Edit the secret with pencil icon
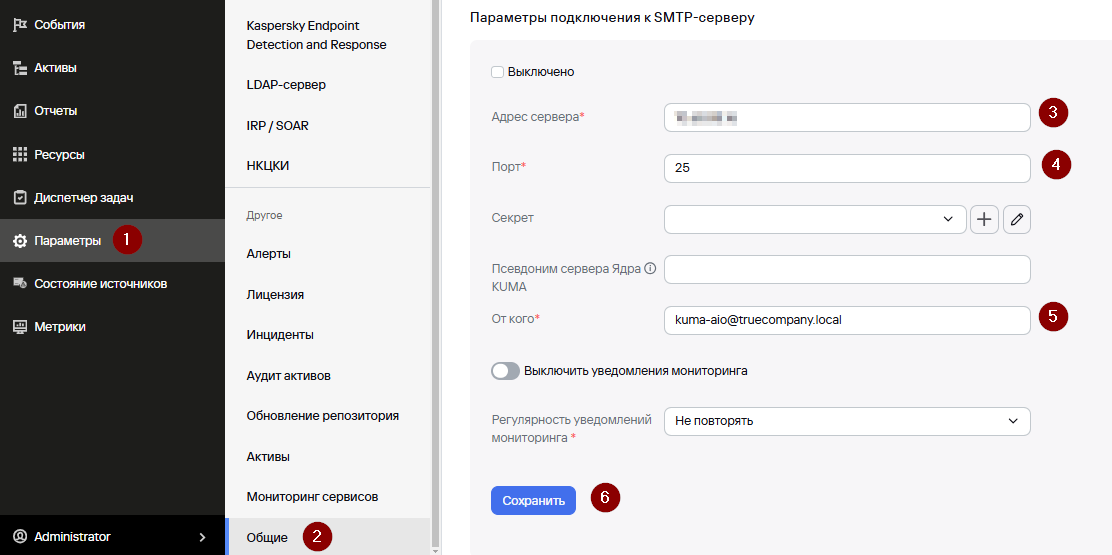This screenshot has height=555, width=1112. tap(1017, 220)
